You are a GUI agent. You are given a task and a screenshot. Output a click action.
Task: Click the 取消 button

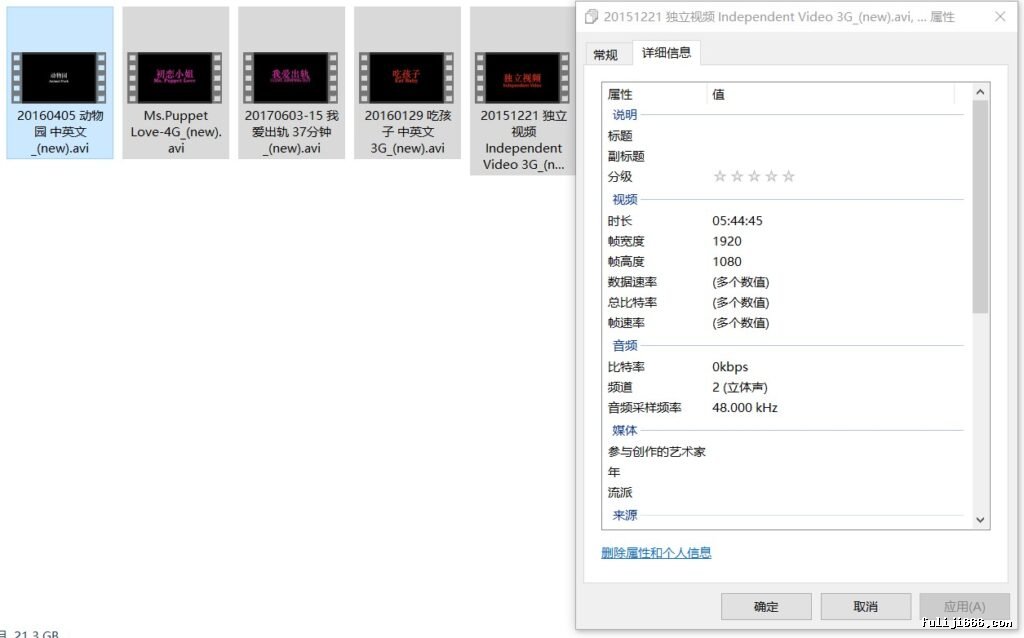(865, 607)
